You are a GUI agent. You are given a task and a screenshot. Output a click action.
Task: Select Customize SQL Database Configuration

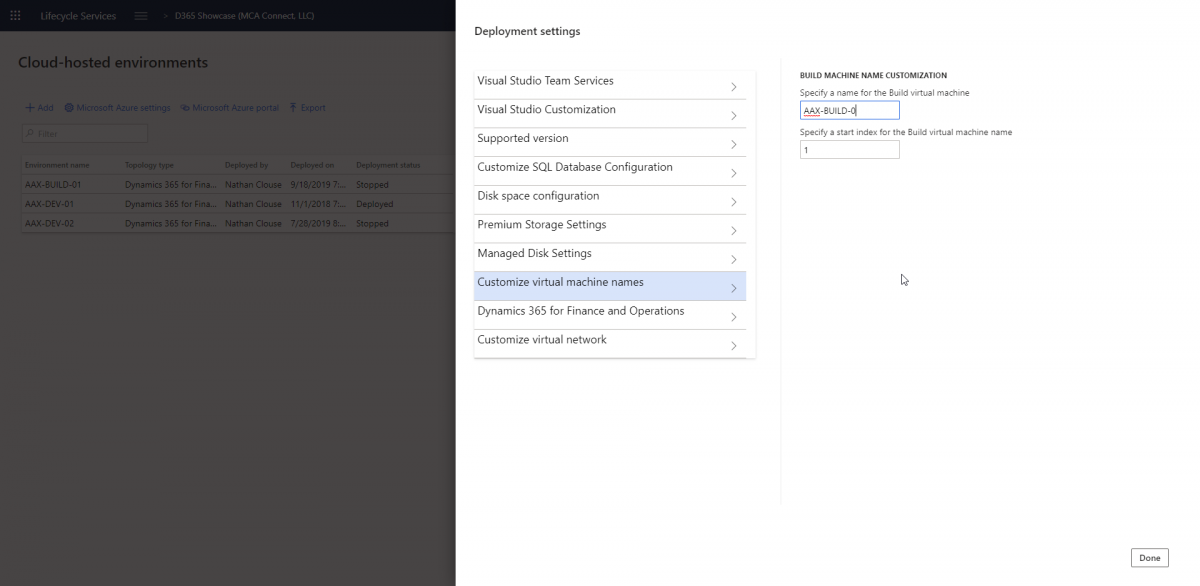point(610,171)
